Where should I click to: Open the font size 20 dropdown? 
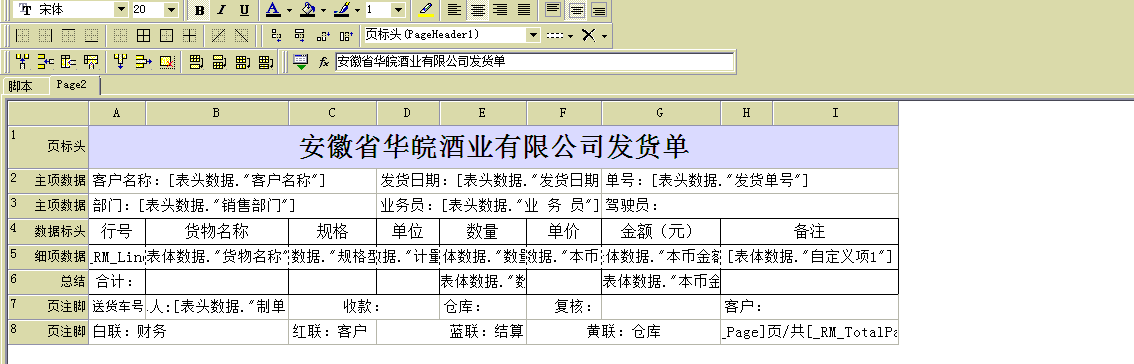point(171,10)
